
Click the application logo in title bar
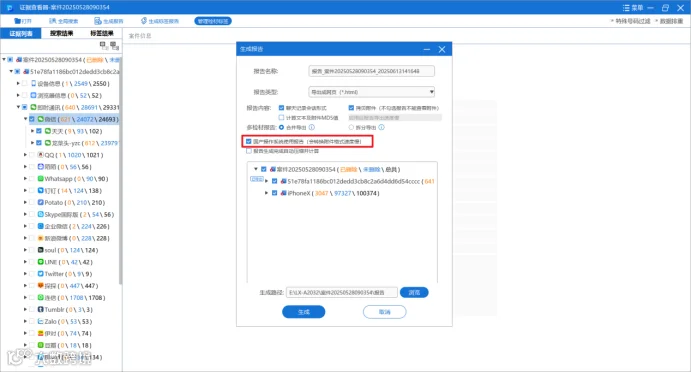(9, 8)
